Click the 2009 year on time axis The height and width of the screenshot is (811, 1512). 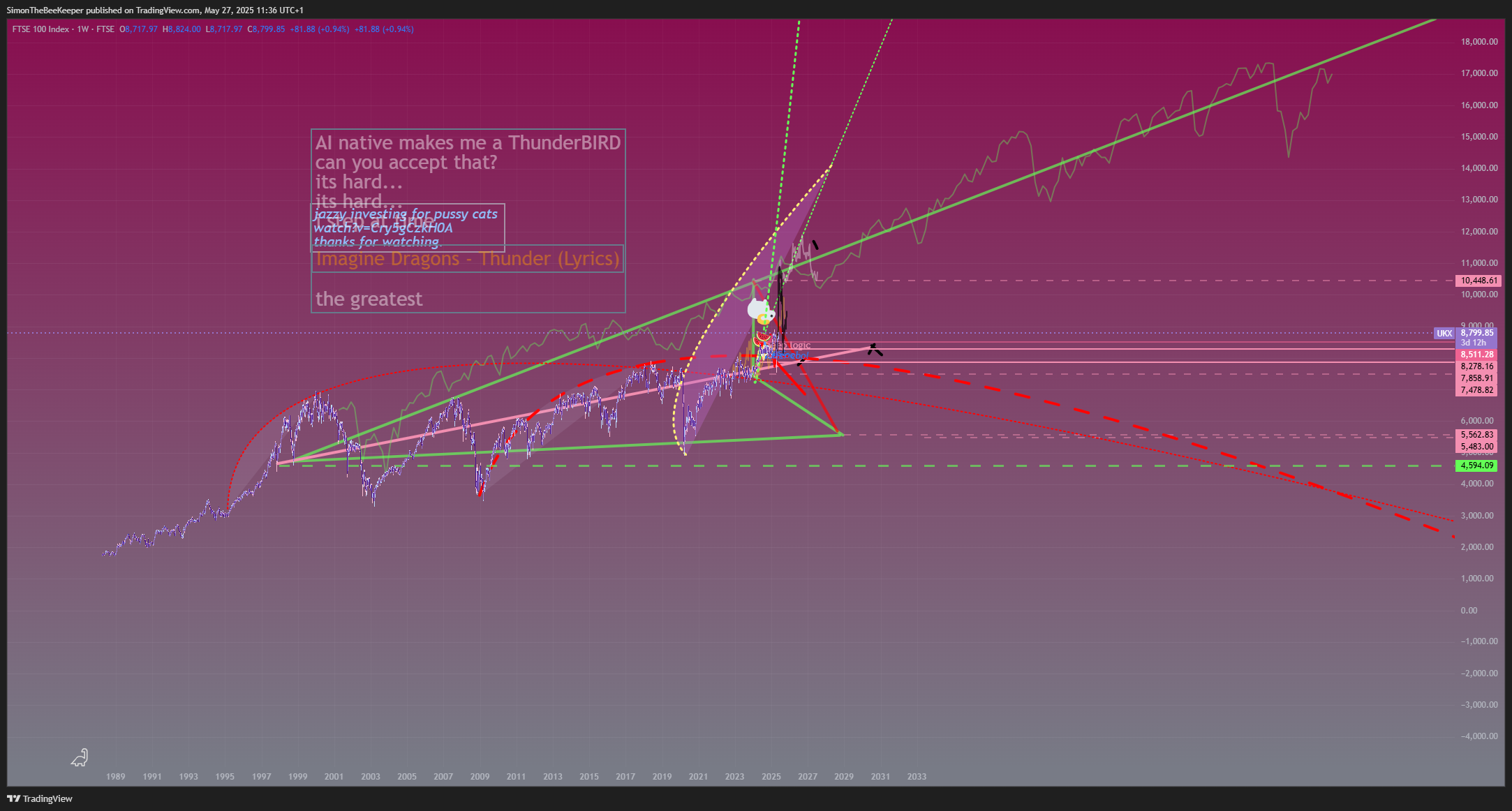tap(480, 777)
